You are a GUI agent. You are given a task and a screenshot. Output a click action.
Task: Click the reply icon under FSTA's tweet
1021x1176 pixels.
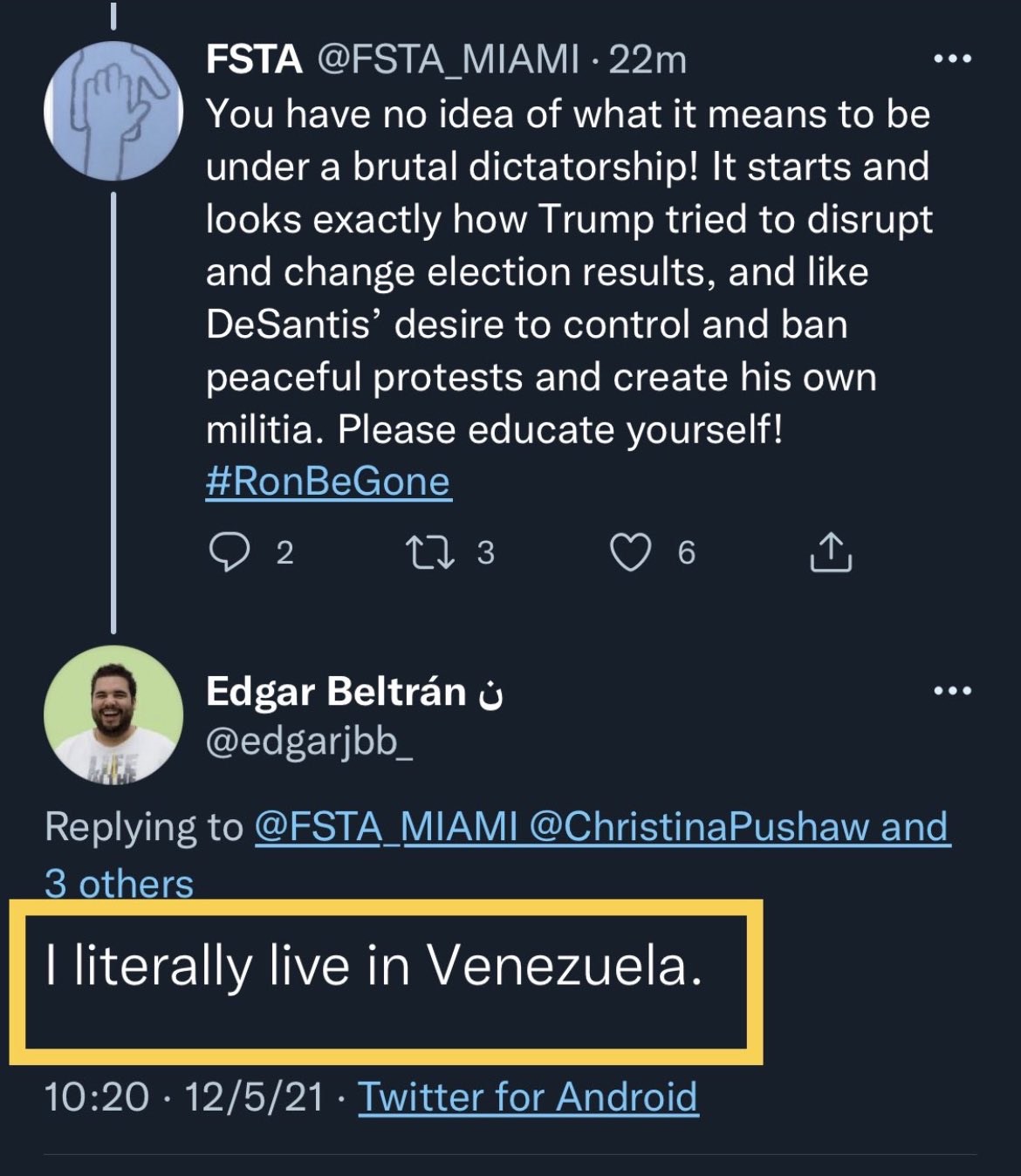coord(230,552)
